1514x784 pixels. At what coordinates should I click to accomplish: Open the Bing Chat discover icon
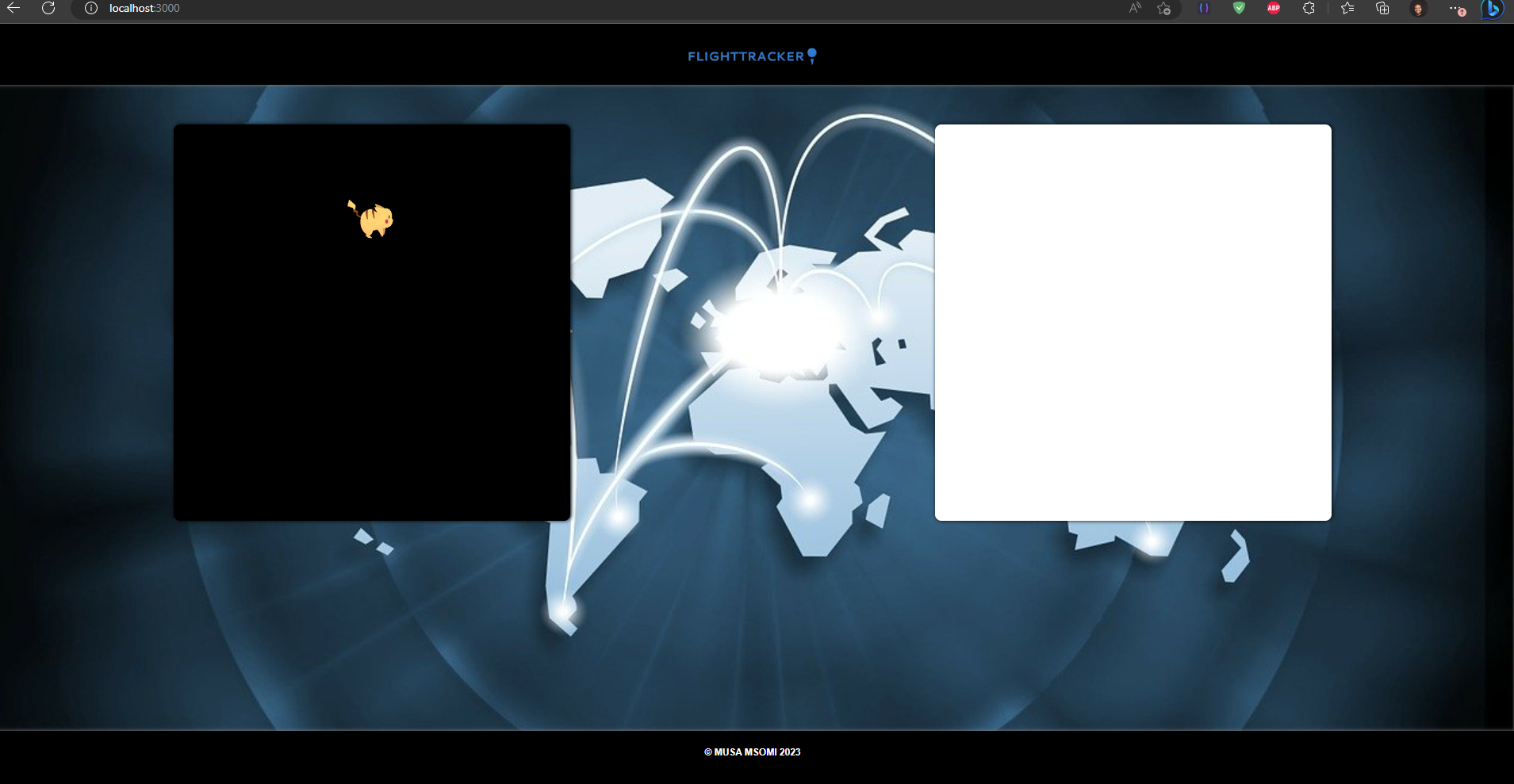(1493, 10)
